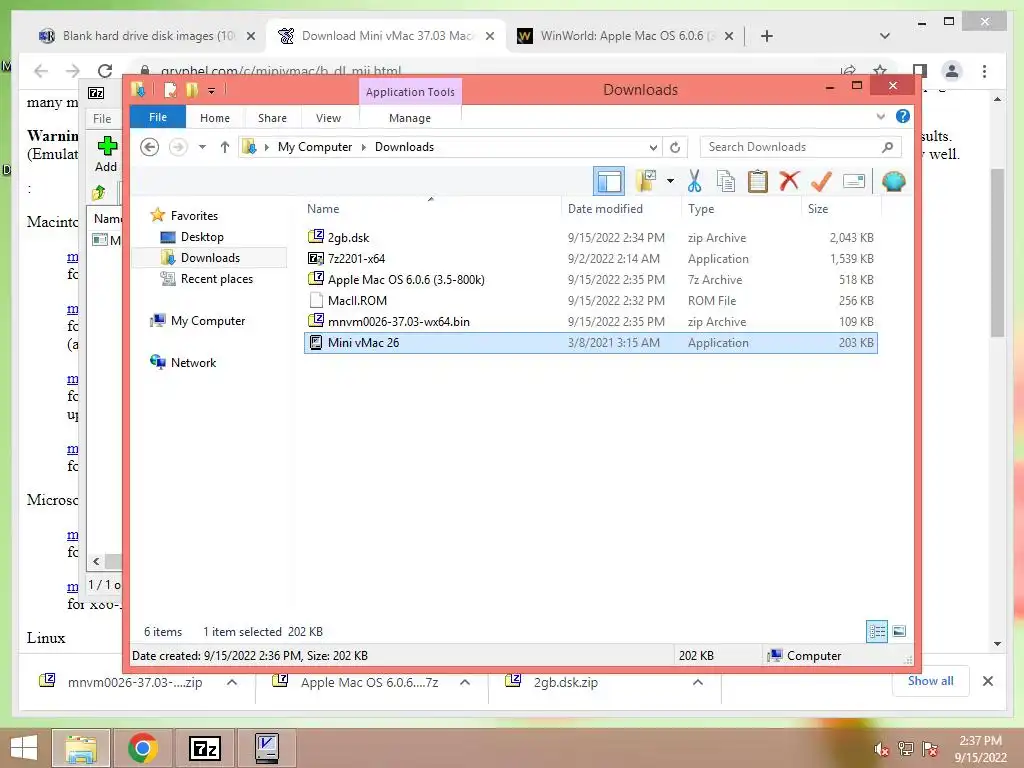Sort by Size column header

[x=841, y=209]
